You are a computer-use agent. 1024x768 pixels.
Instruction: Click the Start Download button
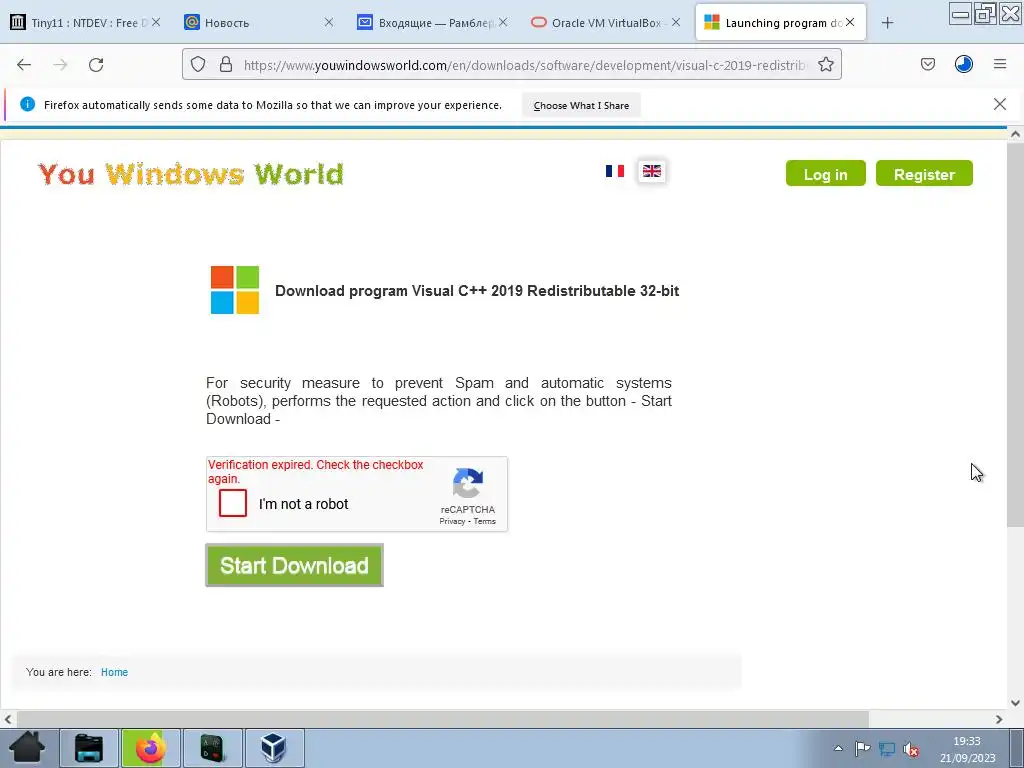point(295,566)
